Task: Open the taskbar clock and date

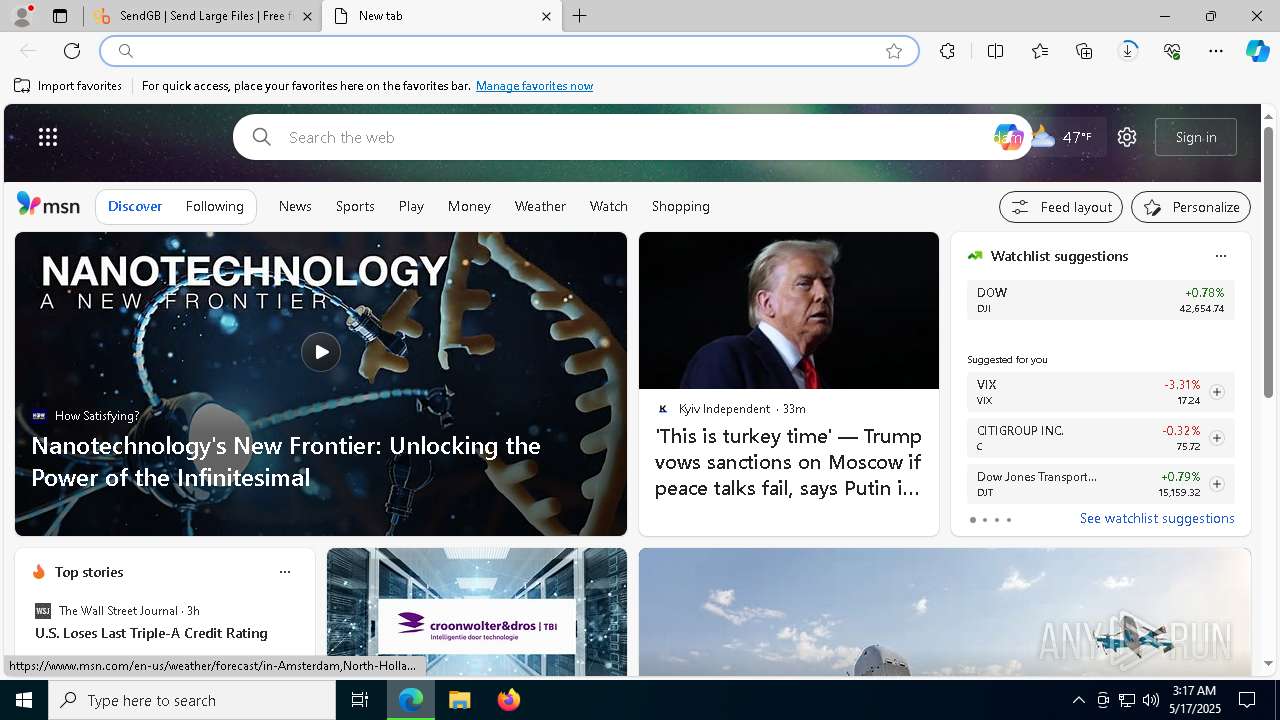Action: coord(1194,700)
